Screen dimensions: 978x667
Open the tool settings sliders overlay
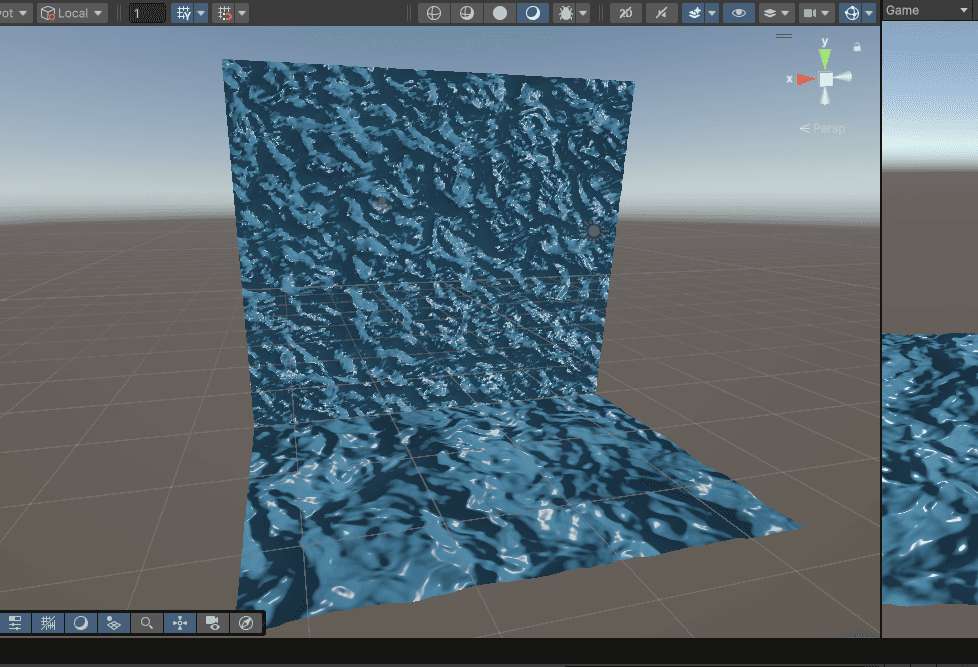[14, 623]
